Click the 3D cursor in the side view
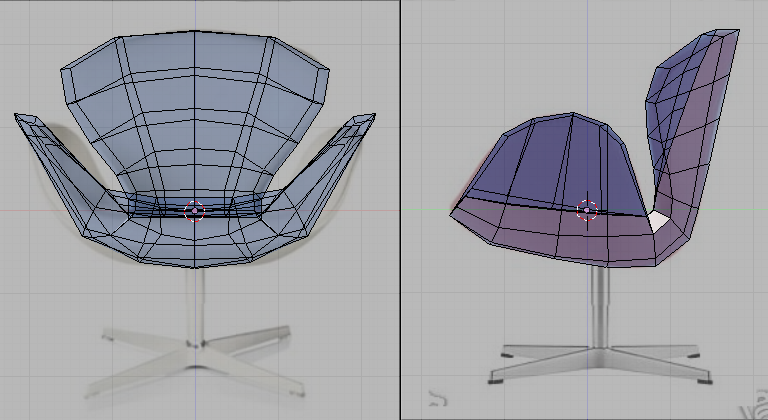This screenshot has width=768, height=420. click(587, 211)
